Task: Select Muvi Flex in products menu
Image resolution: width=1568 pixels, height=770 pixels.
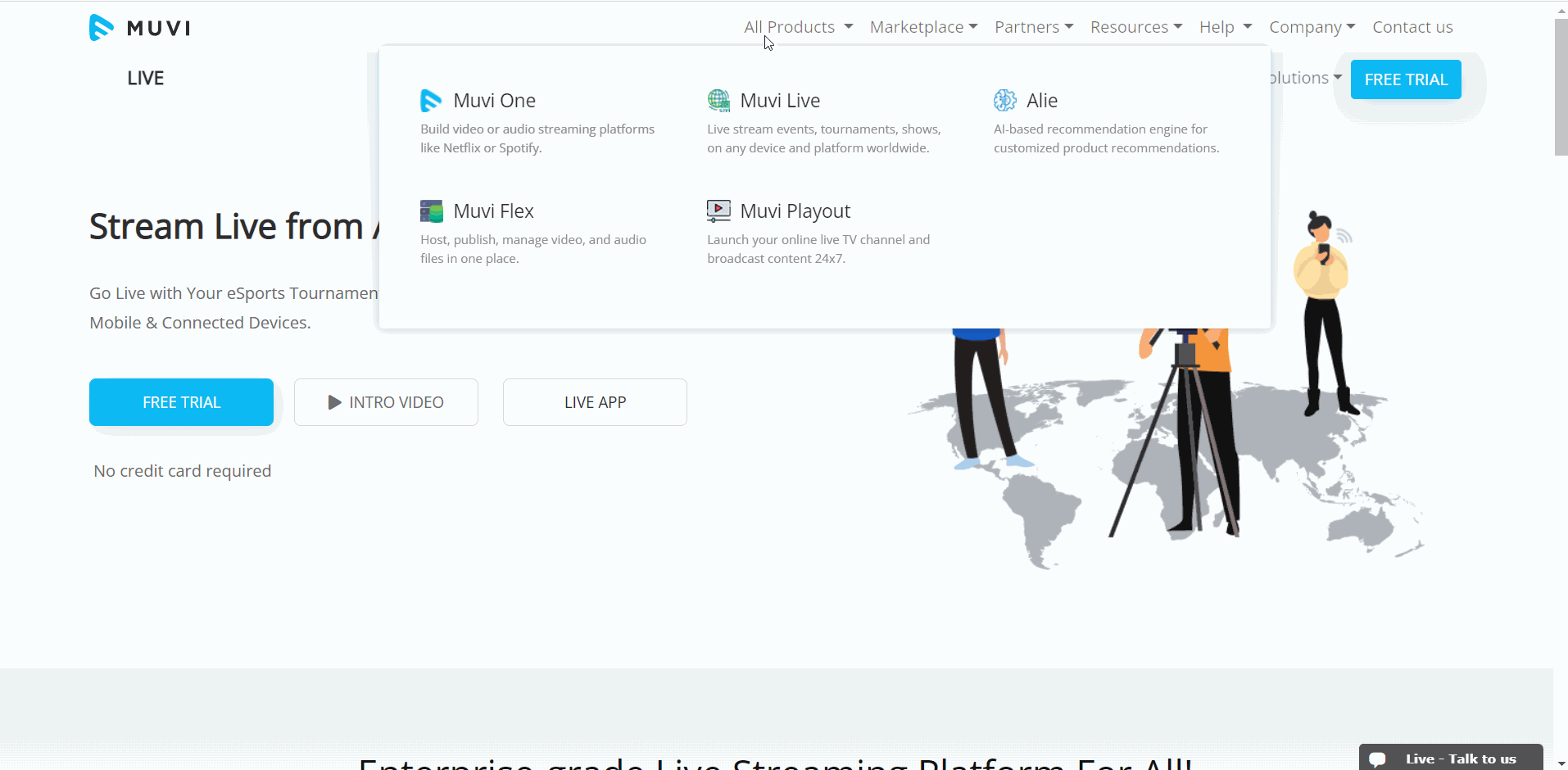Action: [x=493, y=211]
